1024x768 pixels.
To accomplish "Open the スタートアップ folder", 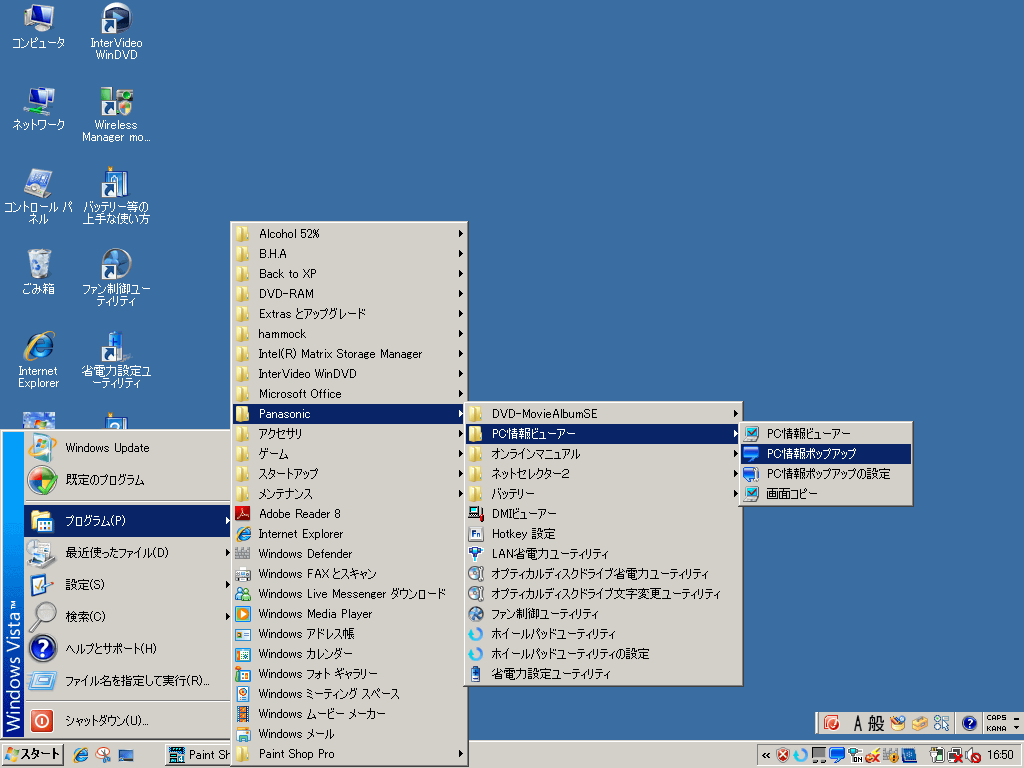I will pyautogui.click(x=349, y=473).
